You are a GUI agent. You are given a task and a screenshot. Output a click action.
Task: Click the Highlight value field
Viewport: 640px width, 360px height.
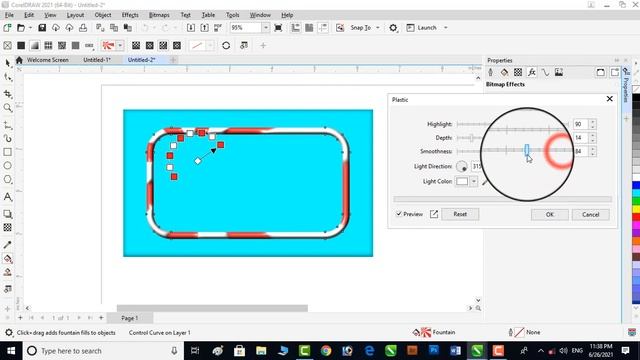pyautogui.click(x=580, y=124)
